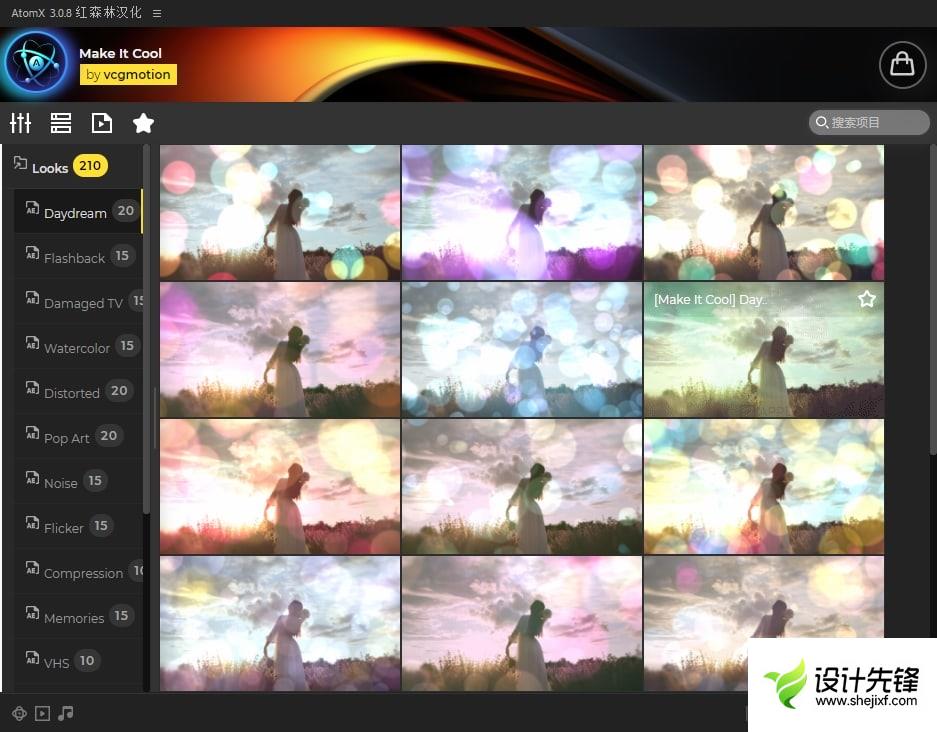Choose the Pop Art category

point(67,438)
